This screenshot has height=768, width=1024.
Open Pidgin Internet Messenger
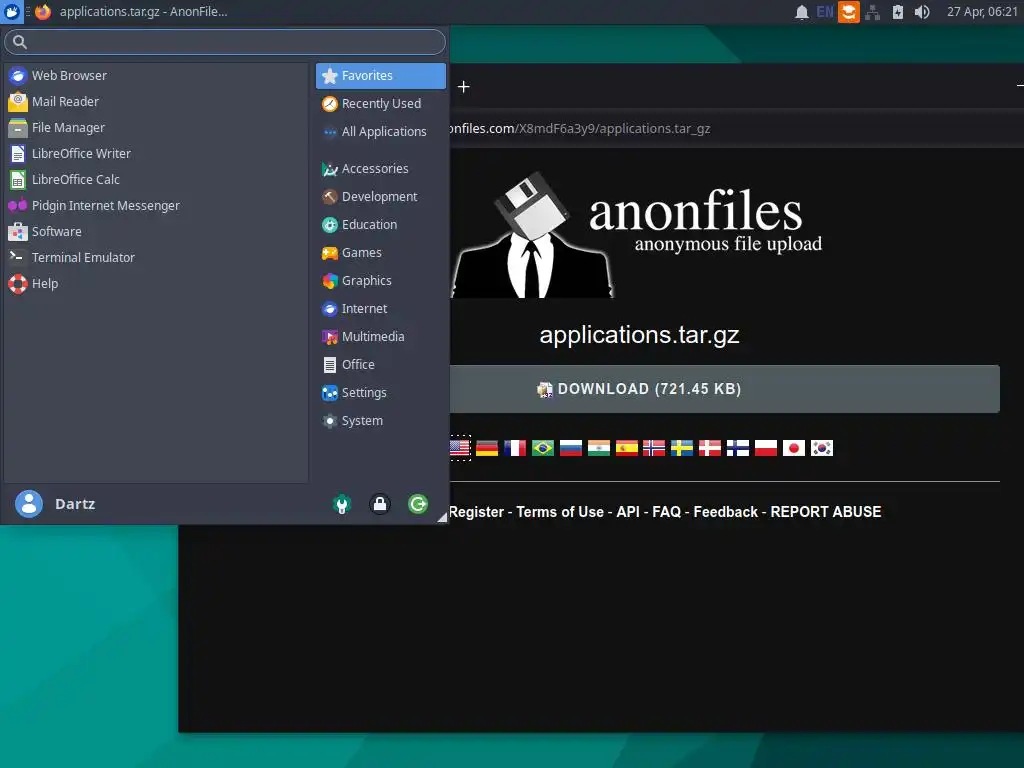click(x=155, y=206)
